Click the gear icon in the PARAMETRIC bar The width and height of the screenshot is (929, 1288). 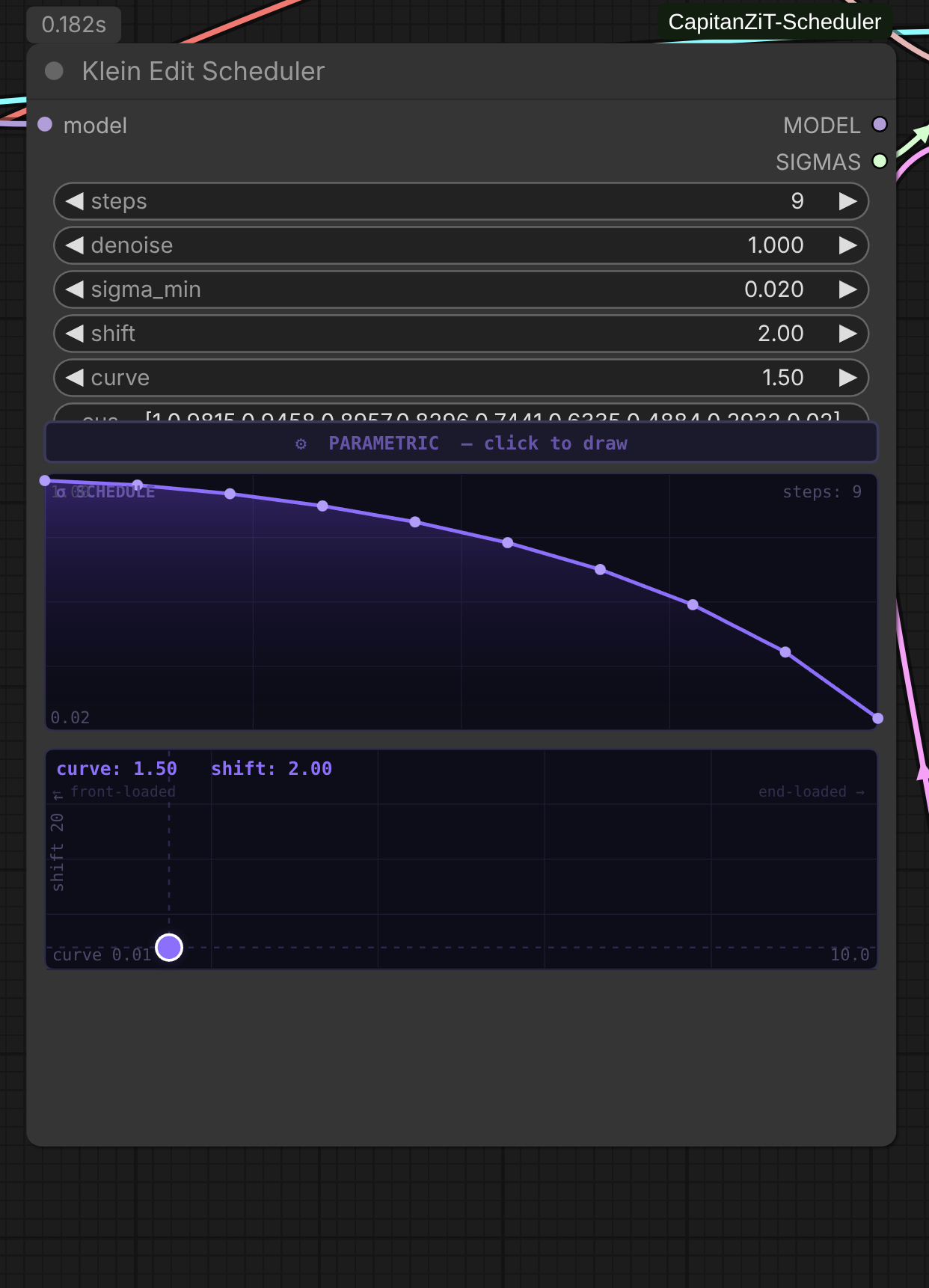point(301,444)
